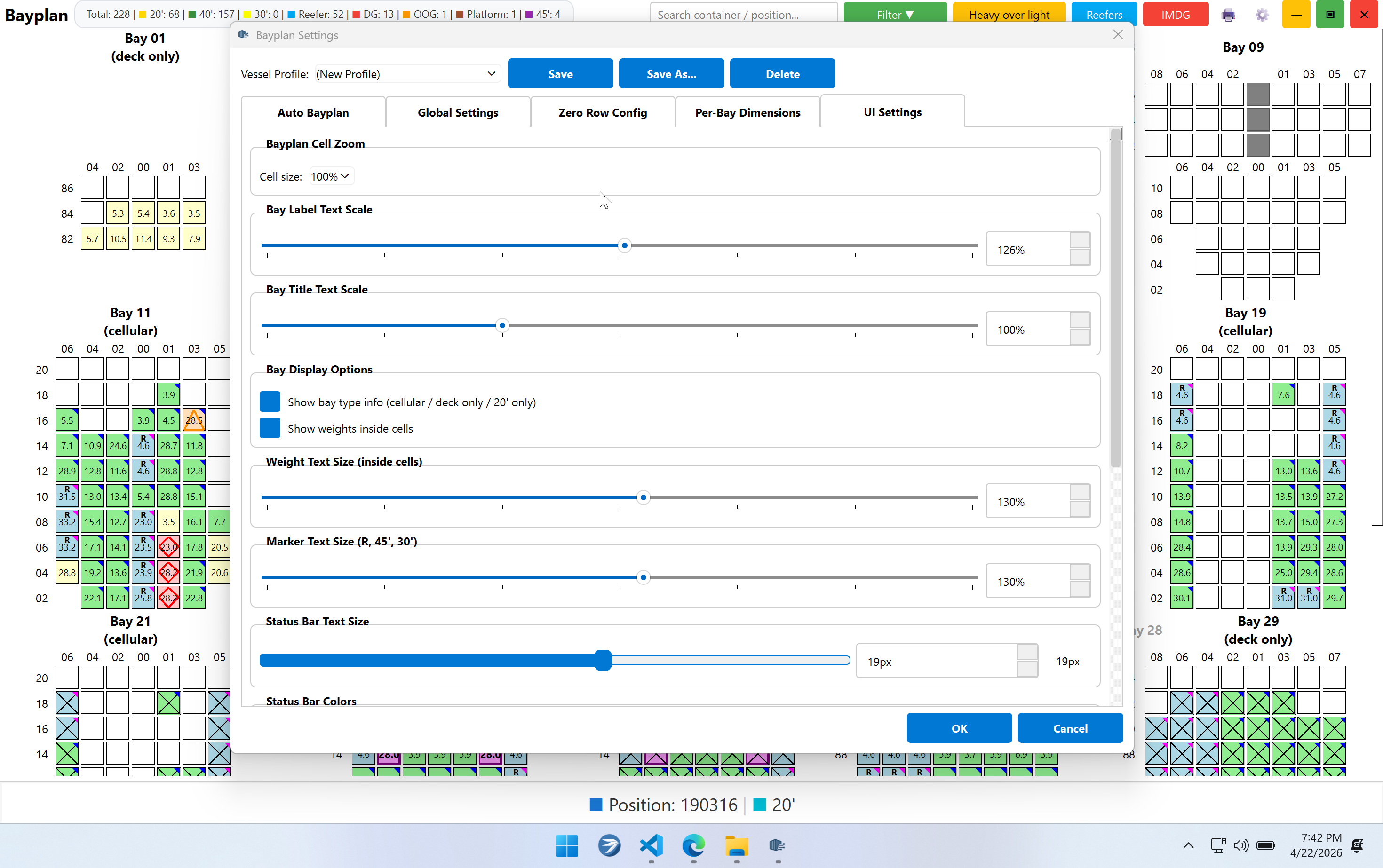Confirm settings with OK

click(x=959, y=728)
